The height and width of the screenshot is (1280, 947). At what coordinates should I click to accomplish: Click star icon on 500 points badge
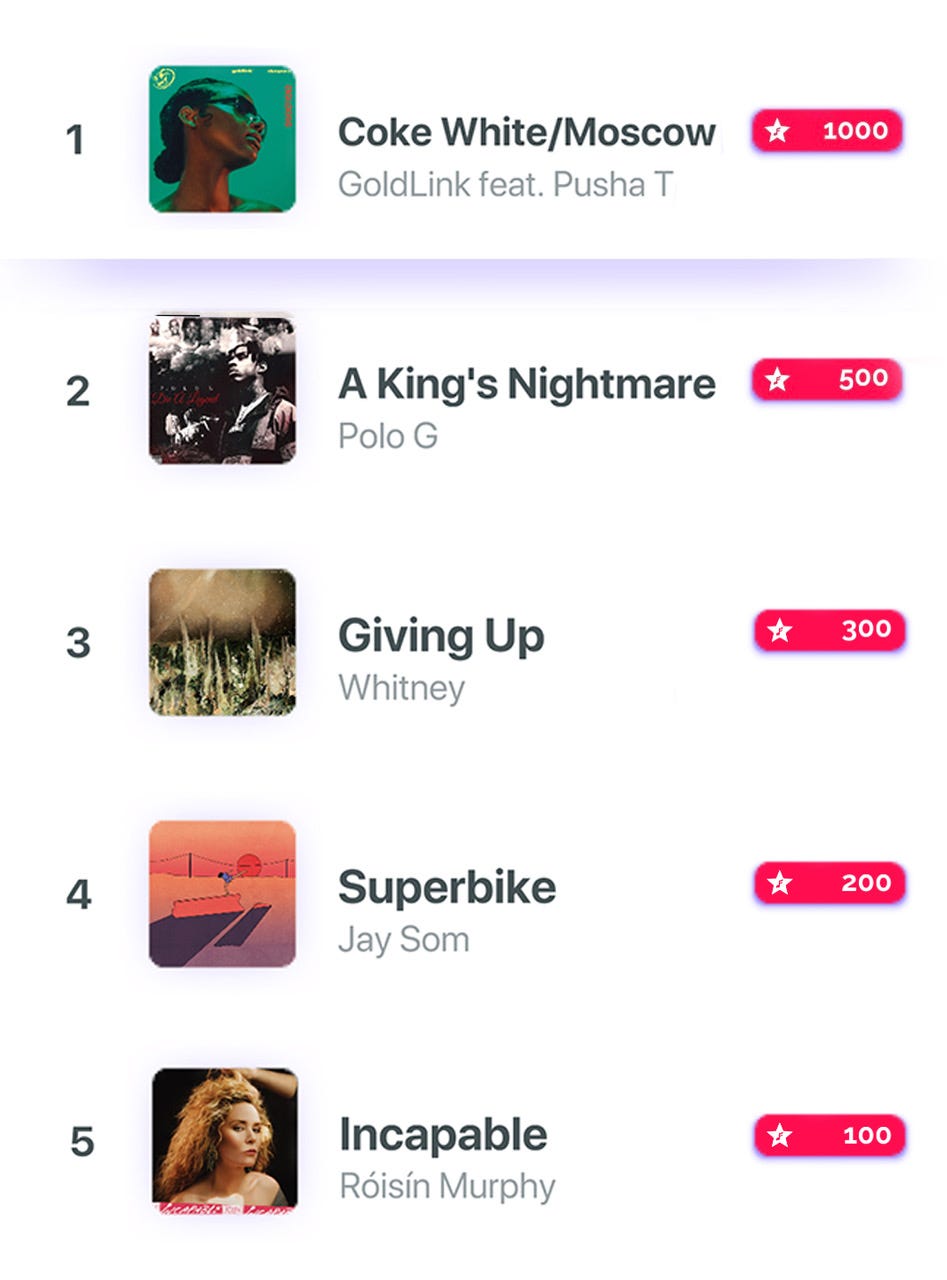point(777,379)
